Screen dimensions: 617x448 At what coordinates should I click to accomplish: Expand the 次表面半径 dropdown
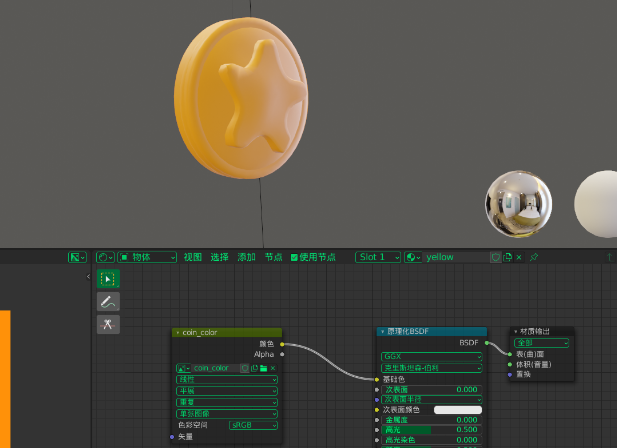pyautogui.click(x=432, y=400)
